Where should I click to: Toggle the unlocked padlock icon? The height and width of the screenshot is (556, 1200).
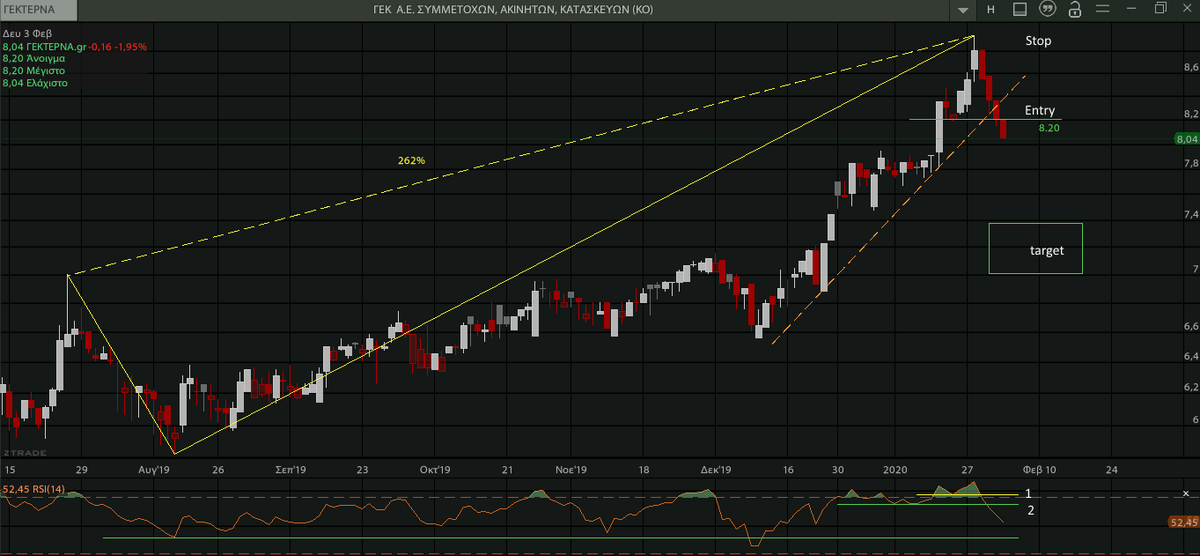(x=1075, y=10)
